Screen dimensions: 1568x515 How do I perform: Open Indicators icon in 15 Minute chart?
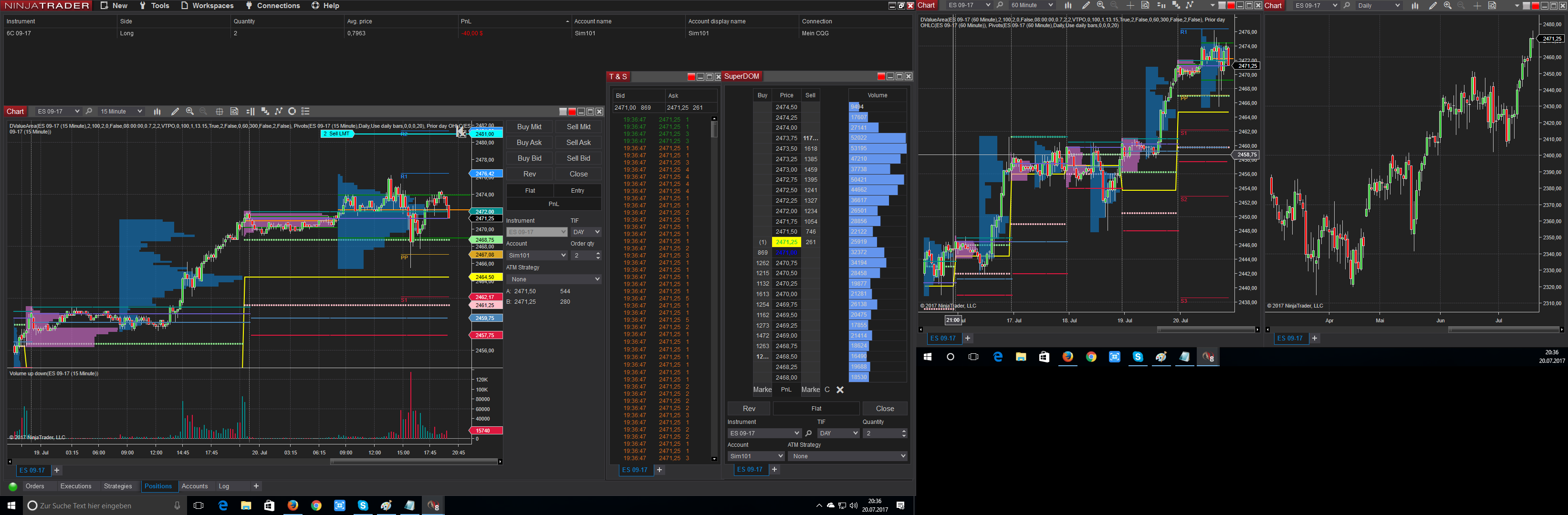pos(279,111)
